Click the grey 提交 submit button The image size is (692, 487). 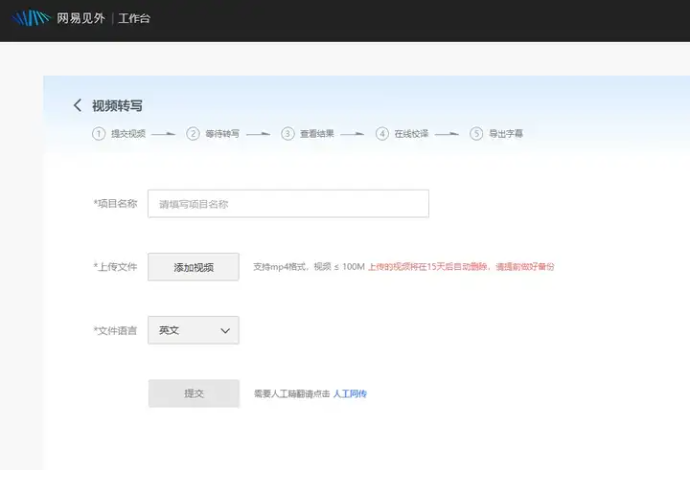[x=194, y=393]
